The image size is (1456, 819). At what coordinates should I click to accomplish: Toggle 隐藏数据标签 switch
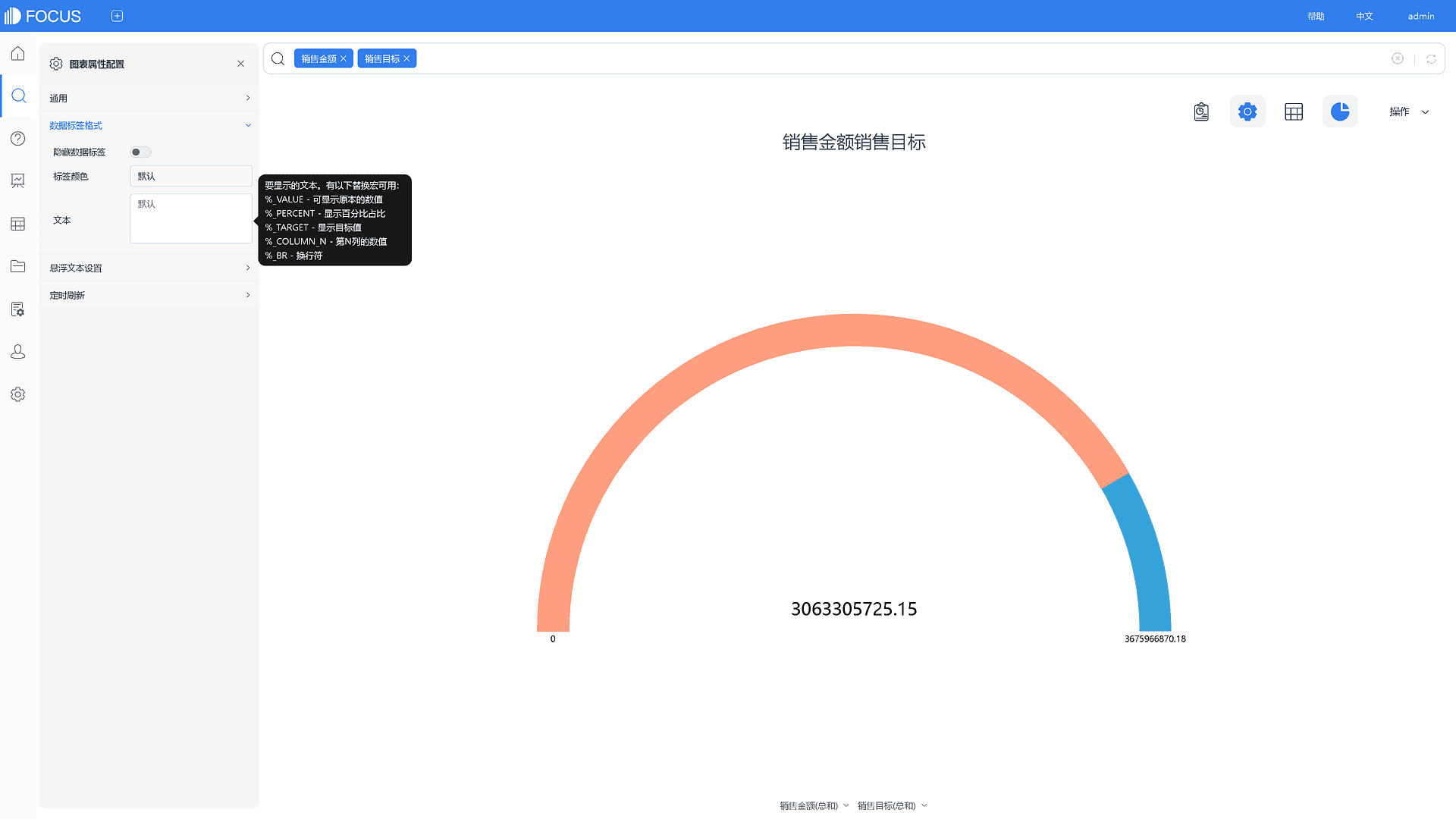(x=141, y=152)
